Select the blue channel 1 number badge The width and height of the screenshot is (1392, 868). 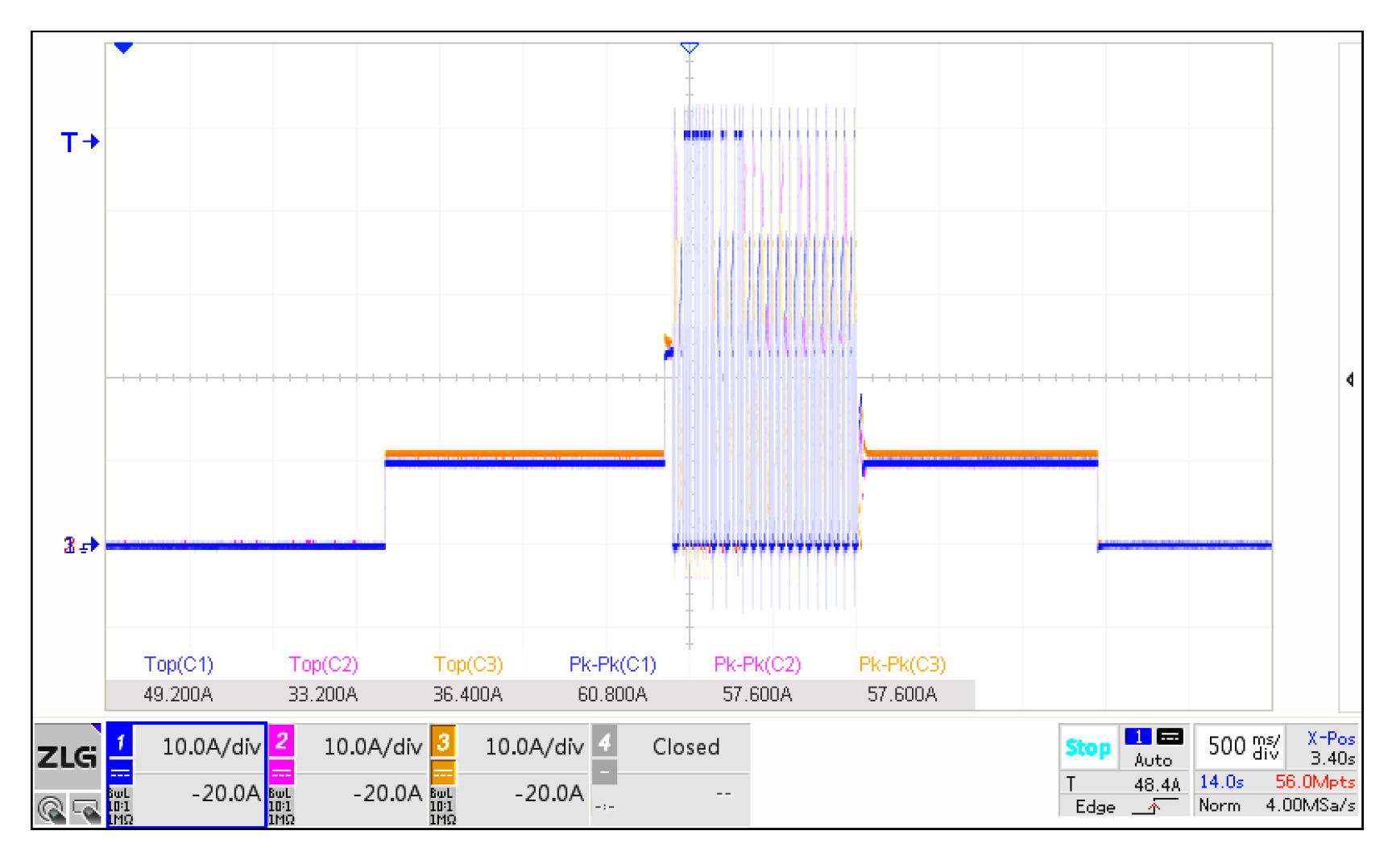pos(120,741)
